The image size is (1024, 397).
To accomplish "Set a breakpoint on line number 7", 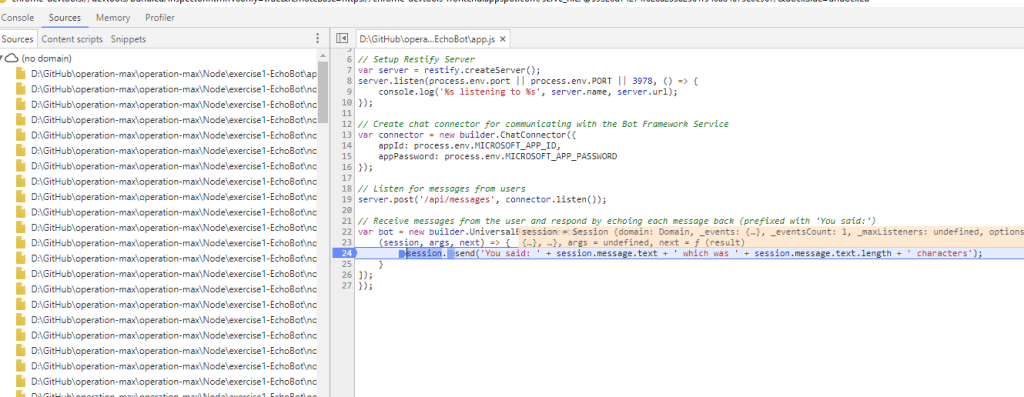I will [x=350, y=70].
